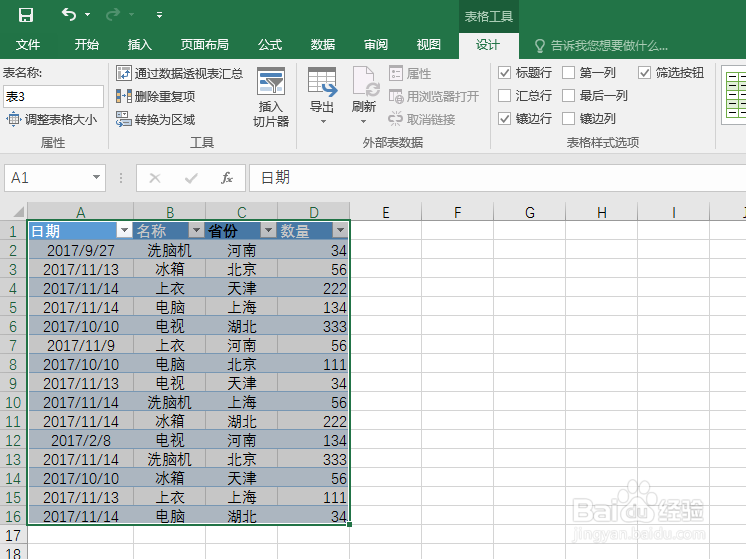Enable the 最后一列 last column checkbox

click(569, 96)
